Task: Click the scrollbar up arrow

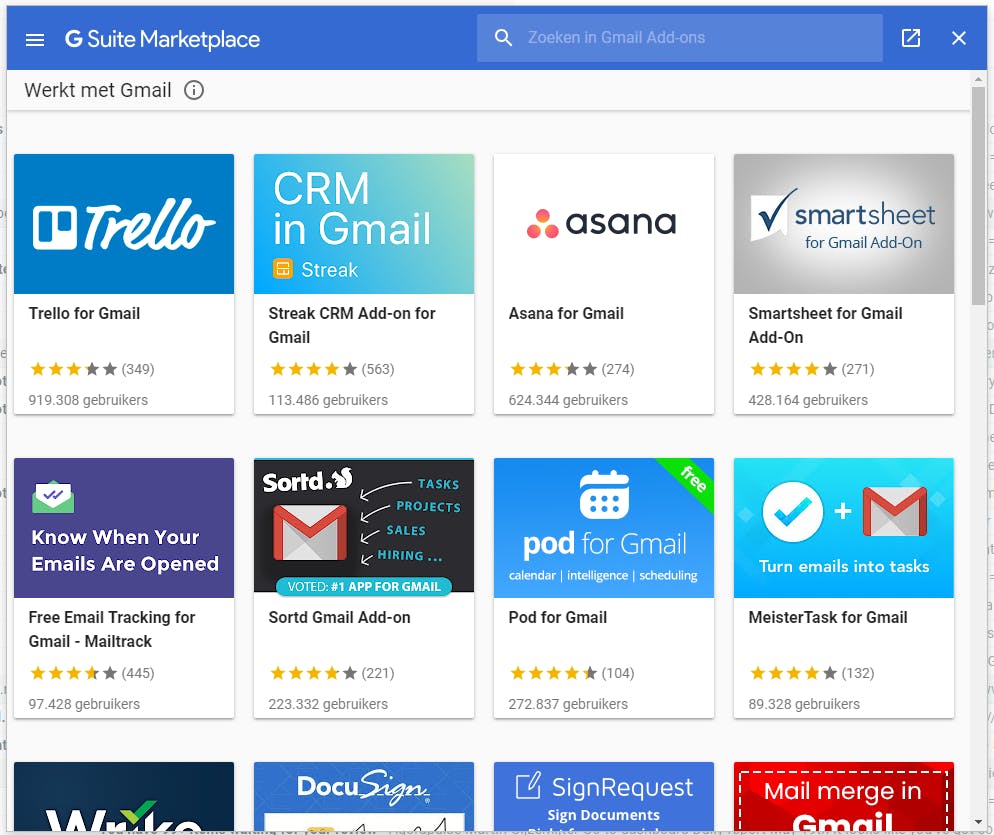Action: [x=978, y=79]
